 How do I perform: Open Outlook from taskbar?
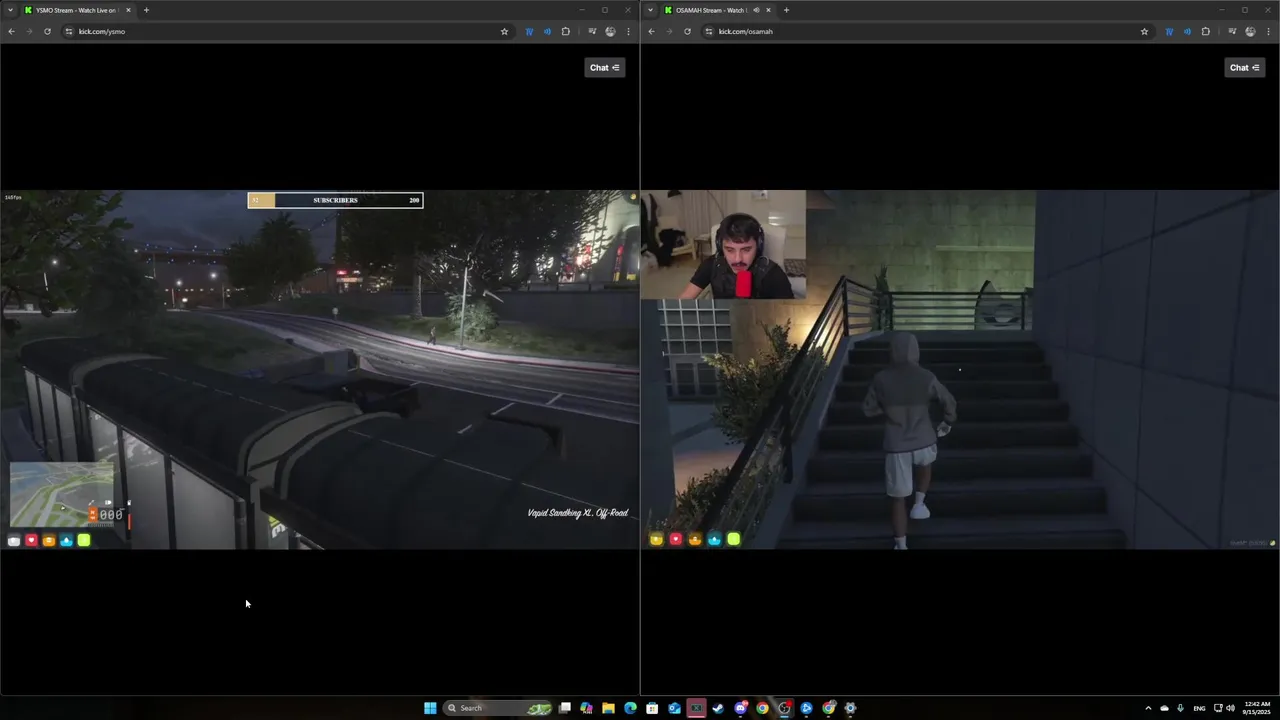[x=674, y=708]
